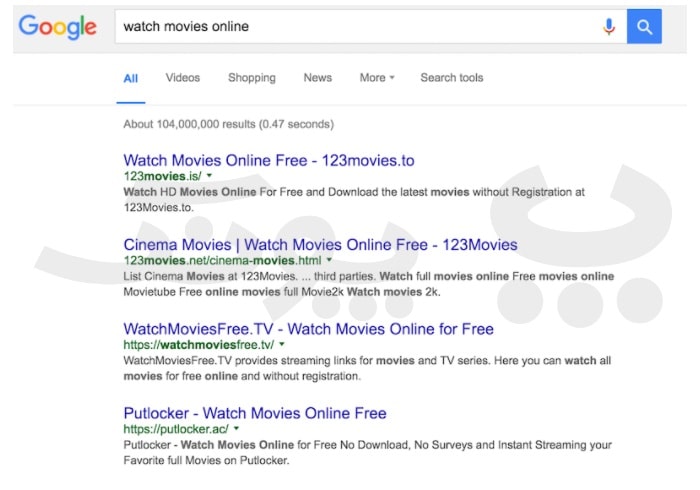700x490 pixels.
Task: Click the snippet starting 'Watch HD Movies Online For Free'
Action: (354, 199)
